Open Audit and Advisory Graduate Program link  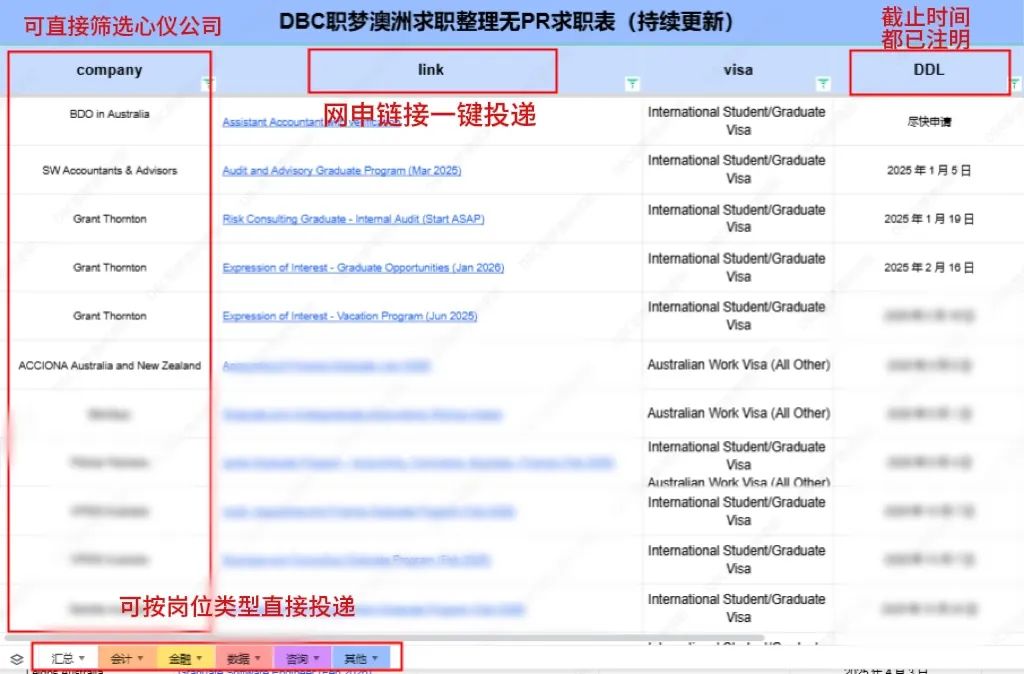click(x=342, y=170)
